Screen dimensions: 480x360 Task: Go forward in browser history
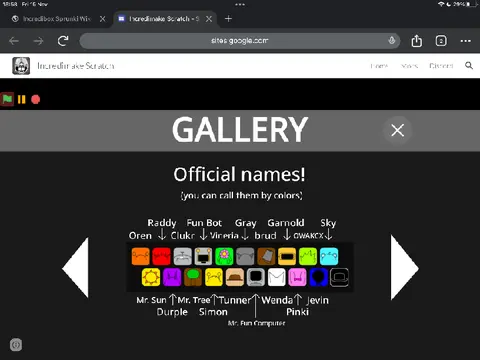(x=39, y=41)
